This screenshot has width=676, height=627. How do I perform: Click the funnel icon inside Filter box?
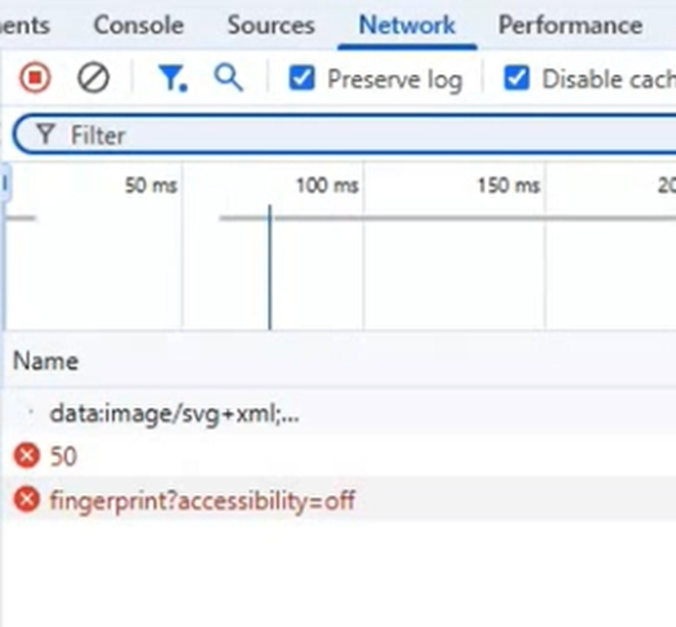45,134
